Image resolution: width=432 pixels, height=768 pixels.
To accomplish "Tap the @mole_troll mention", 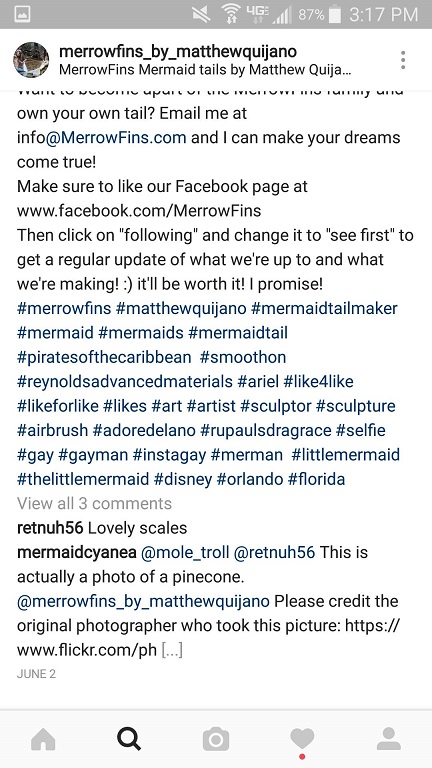I will 185,552.
